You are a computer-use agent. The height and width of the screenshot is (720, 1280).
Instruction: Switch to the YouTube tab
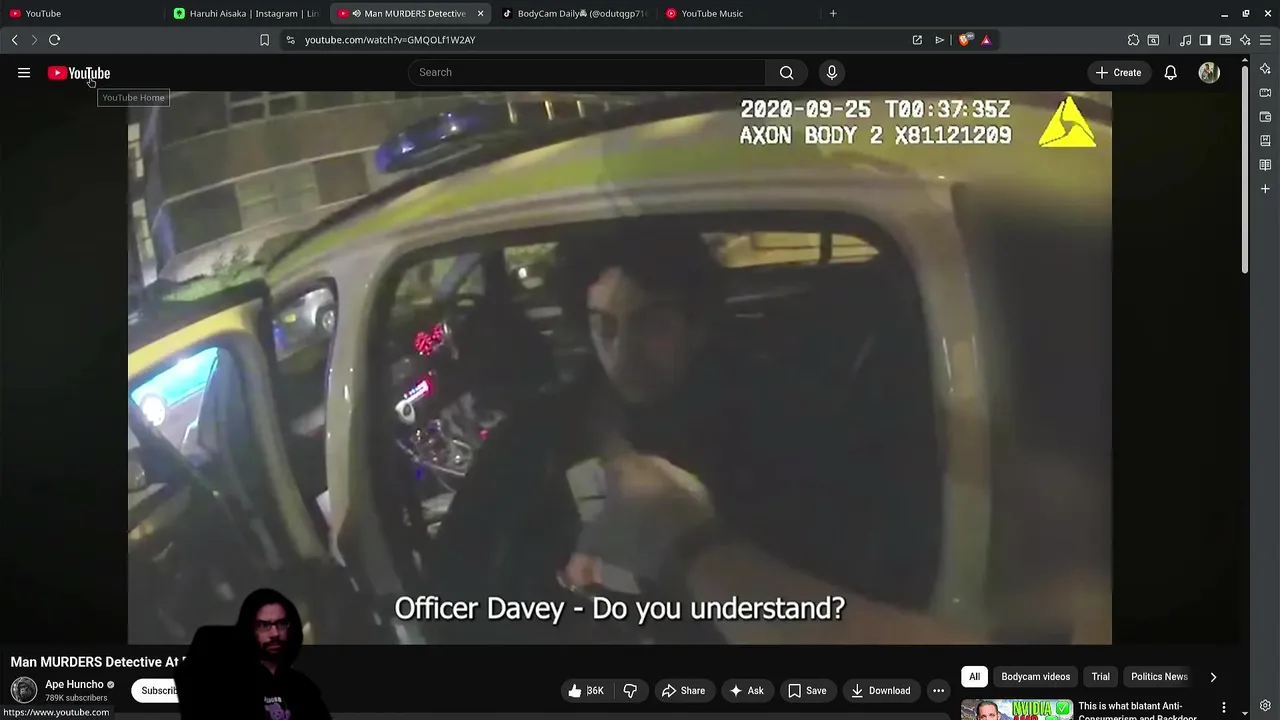click(80, 13)
